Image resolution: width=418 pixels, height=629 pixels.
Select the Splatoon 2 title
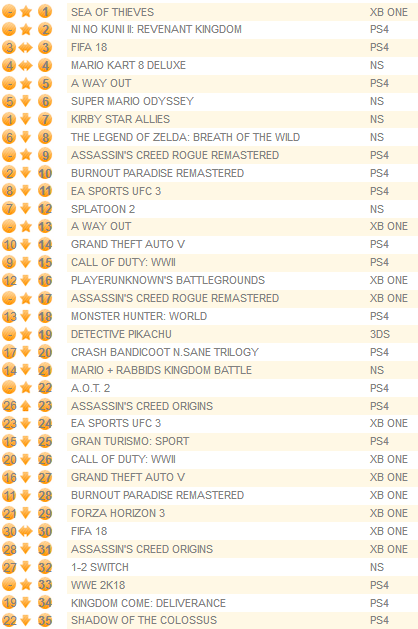103,209
